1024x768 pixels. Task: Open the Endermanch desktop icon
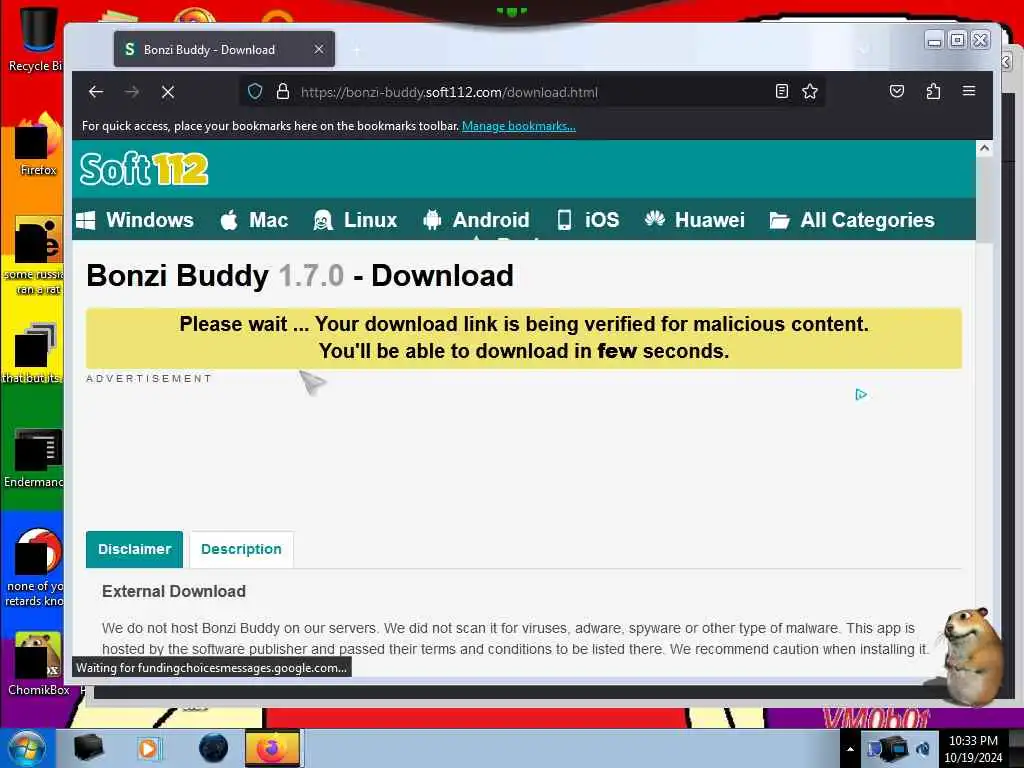pos(36,457)
